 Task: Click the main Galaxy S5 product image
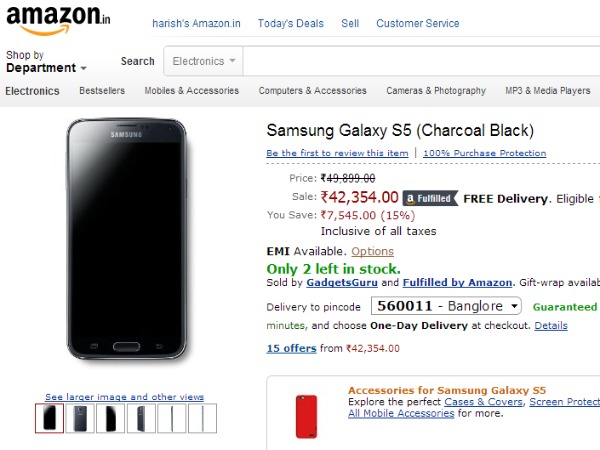(127, 241)
